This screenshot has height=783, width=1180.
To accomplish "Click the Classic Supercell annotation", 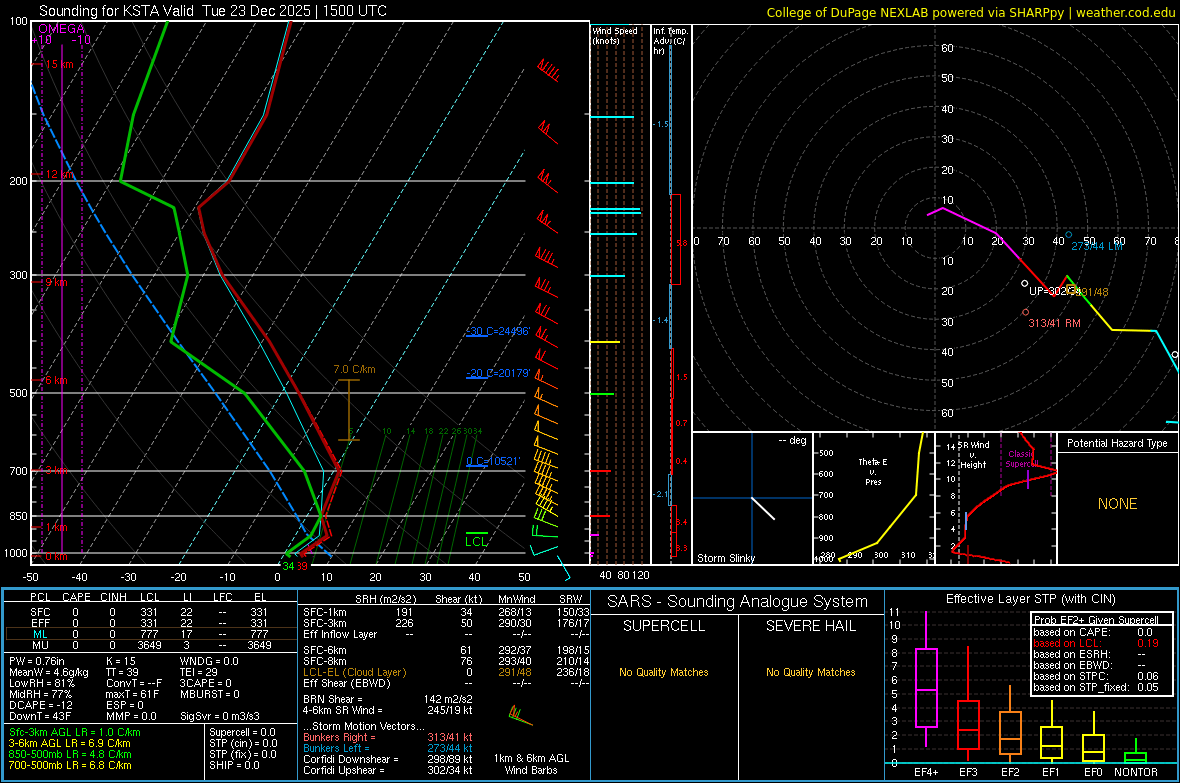I will 1021,459.
